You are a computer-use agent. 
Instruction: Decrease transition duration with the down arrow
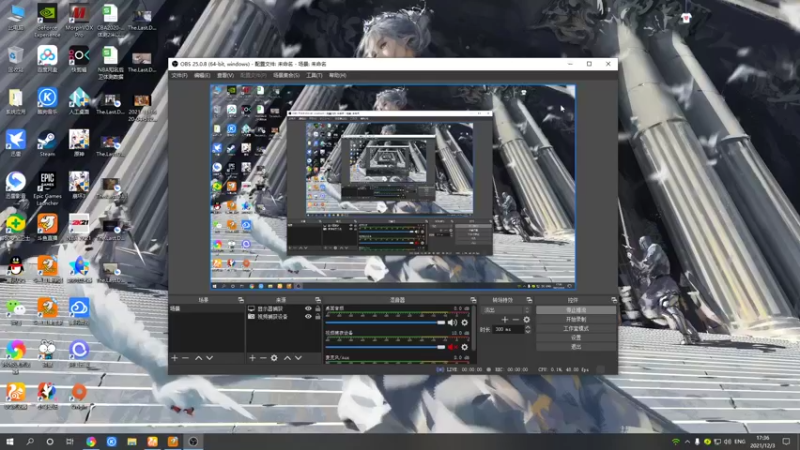tap(528, 332)
